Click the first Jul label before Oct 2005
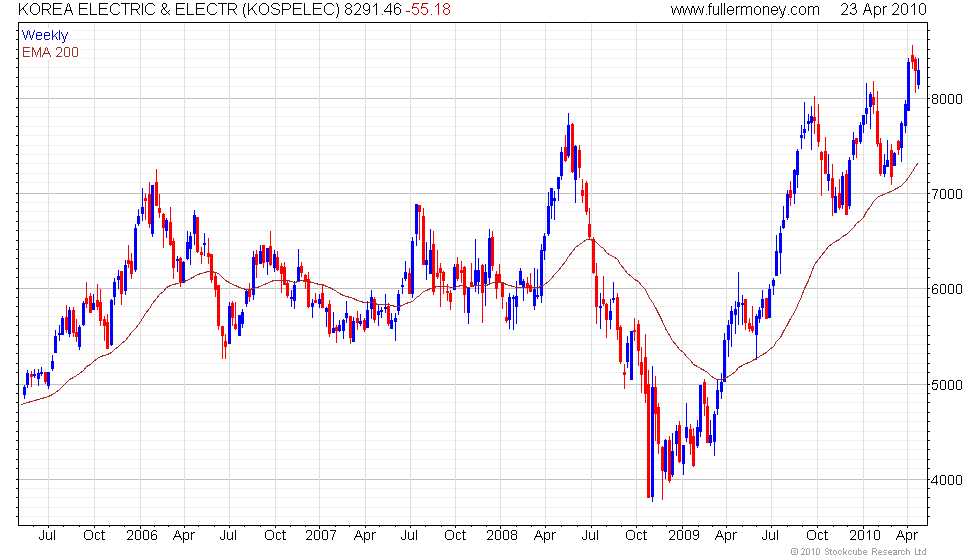This screenshot has height=560, width=980. [x=48, y=535]
